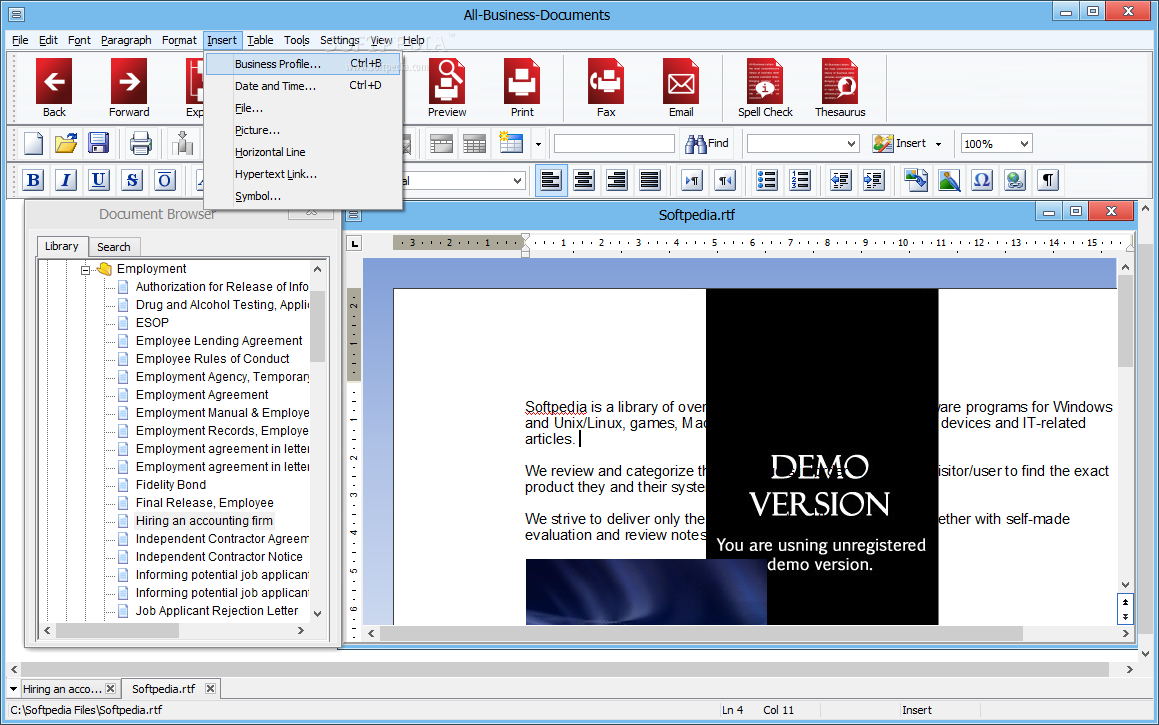
Task: Save with the floppy disk icon
Action: click(x=98, y=143)
